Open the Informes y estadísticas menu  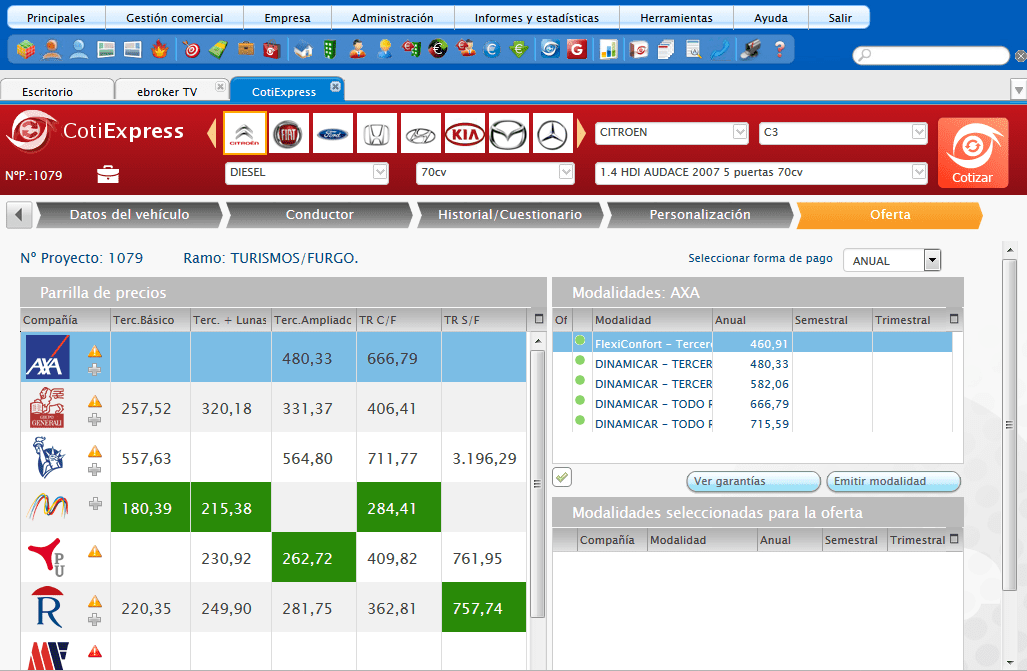coord(537,18)
